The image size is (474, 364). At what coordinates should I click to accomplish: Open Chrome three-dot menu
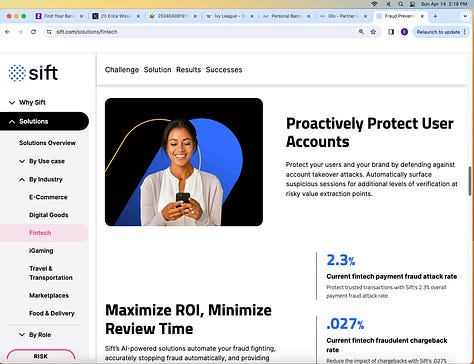click(x=465, y=32)
